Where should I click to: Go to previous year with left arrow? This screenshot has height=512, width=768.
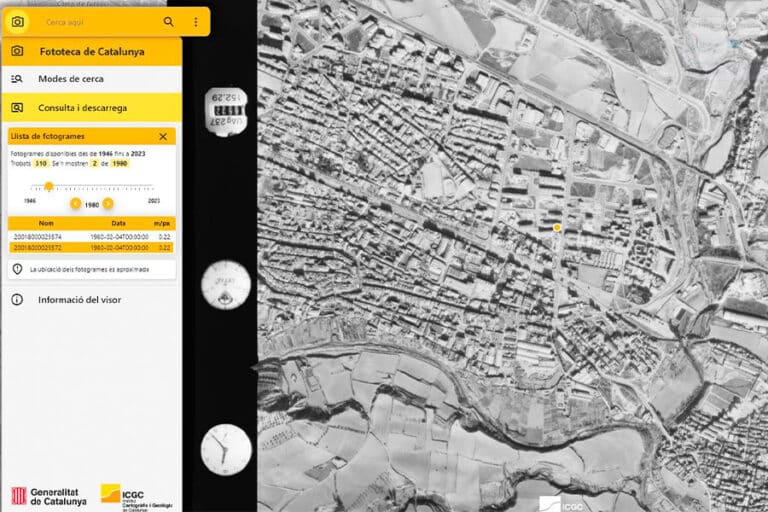pos(75,203)
